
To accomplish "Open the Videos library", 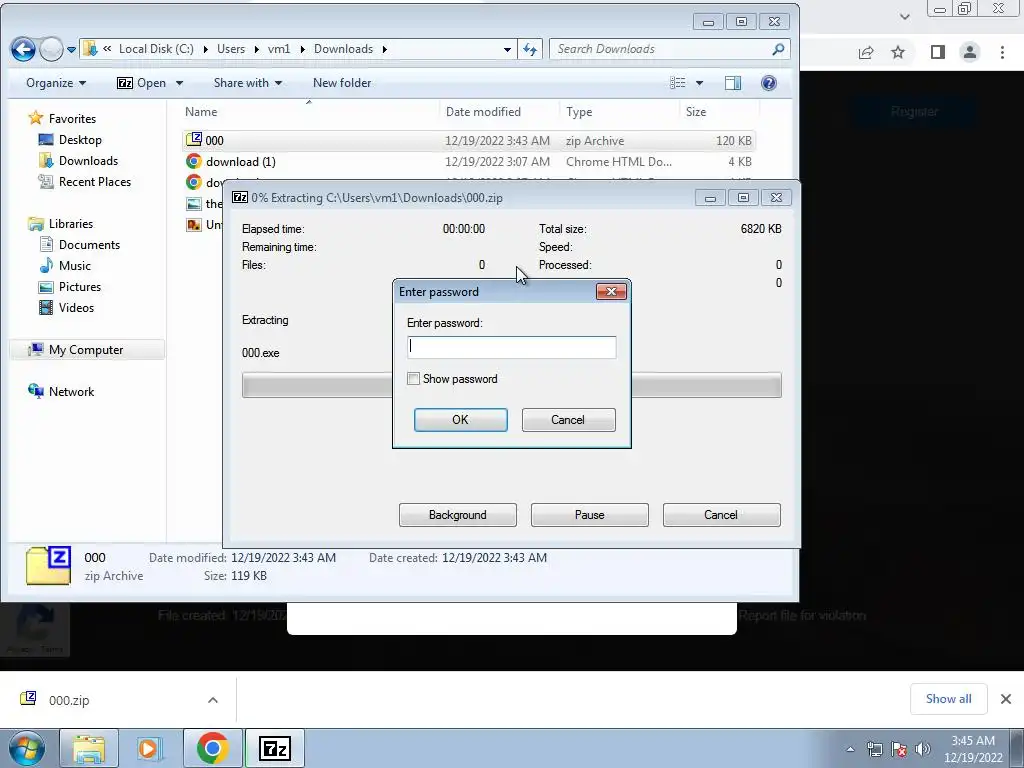I will [67, 308].
